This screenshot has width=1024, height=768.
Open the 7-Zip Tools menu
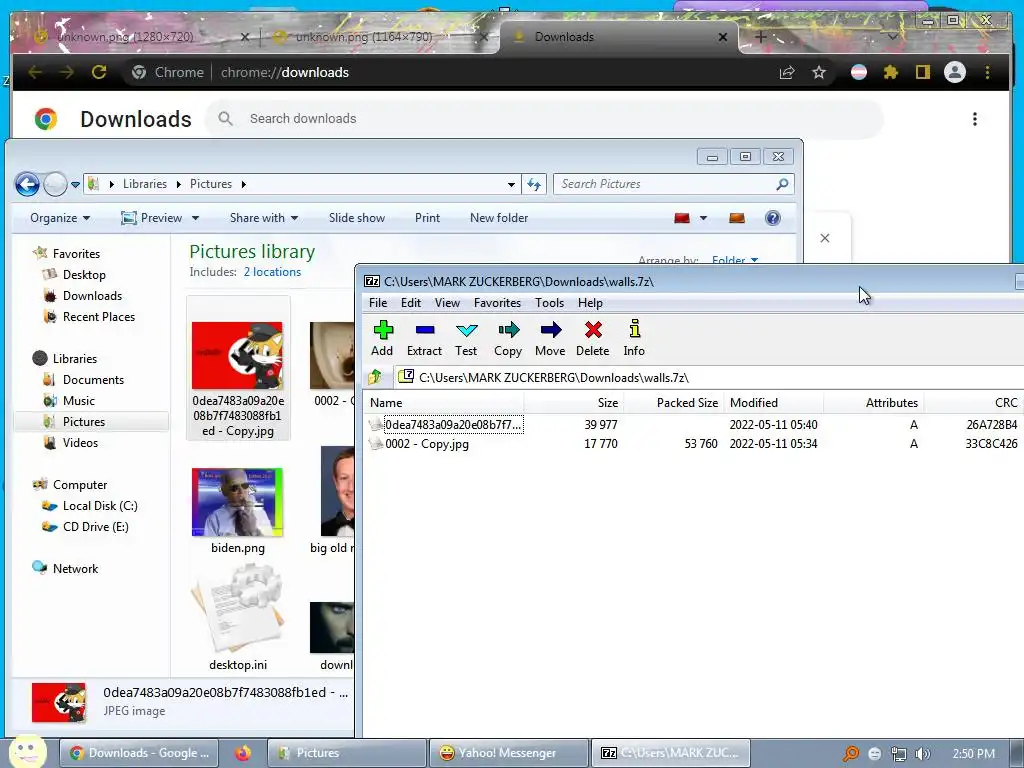point(549,303)
